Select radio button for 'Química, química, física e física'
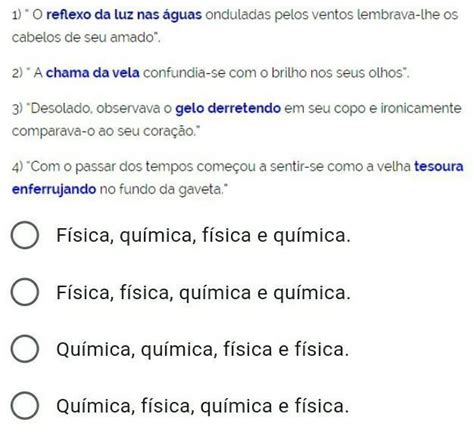 point(25,349)
